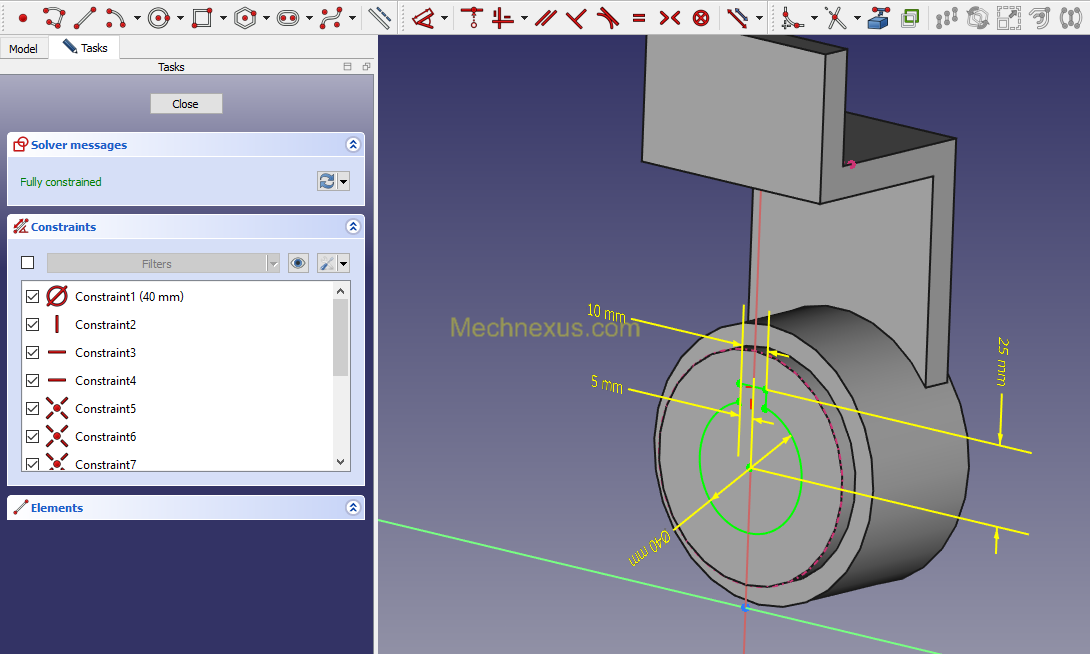Click the Close button

pos(186,104)
